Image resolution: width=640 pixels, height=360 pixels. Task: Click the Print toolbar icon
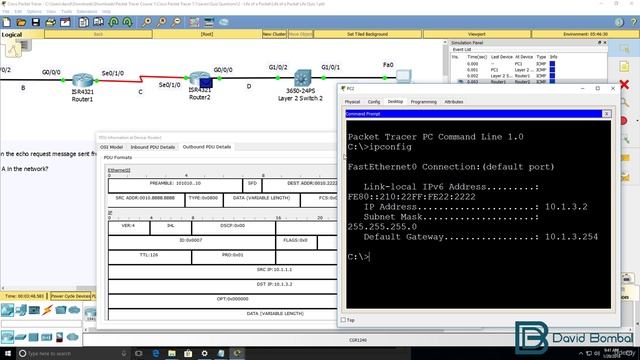[50, 22]
